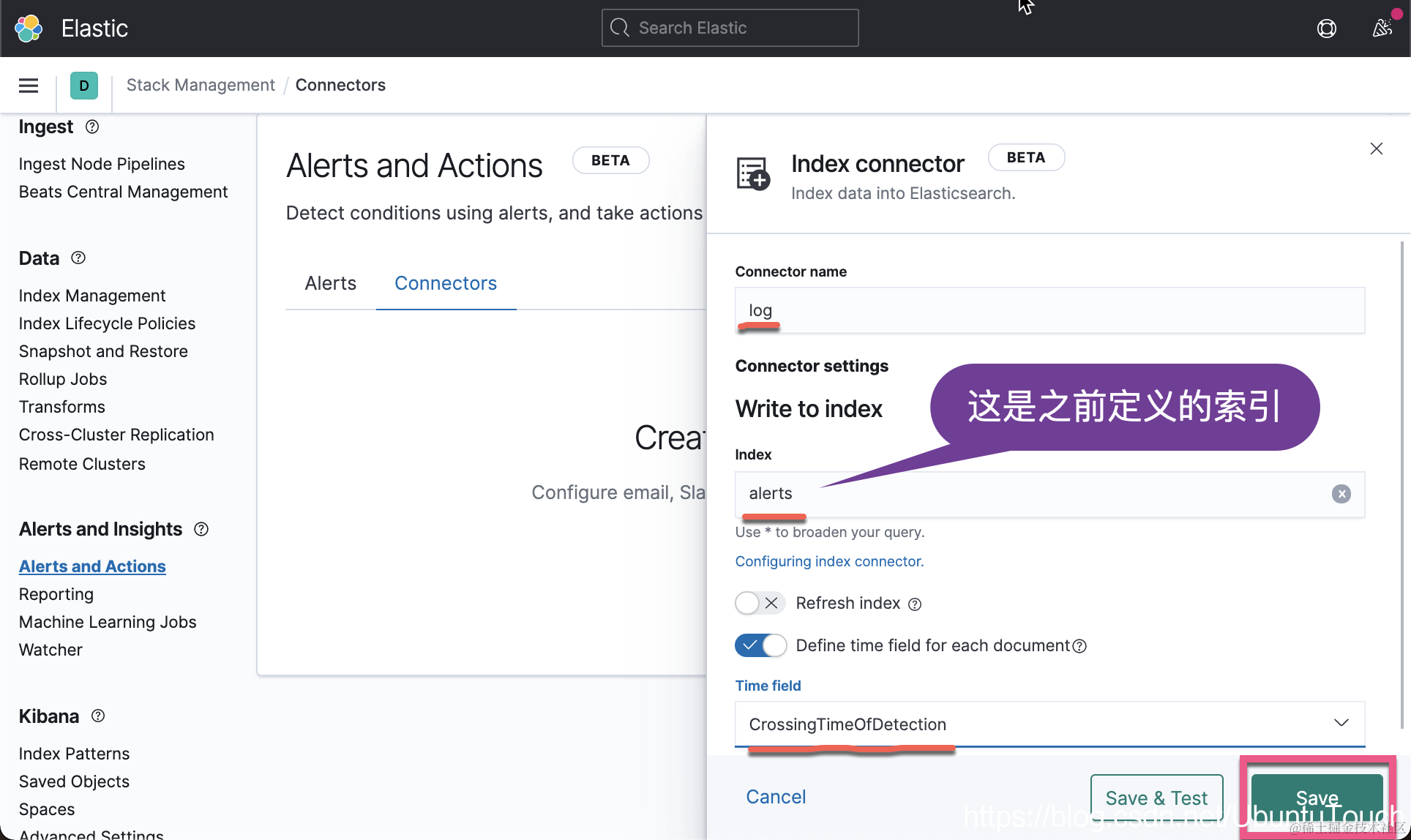The width and height of the screenshot is (1411, 840).
Task: Open Index Management in sidebar
Action: [92, 296]
